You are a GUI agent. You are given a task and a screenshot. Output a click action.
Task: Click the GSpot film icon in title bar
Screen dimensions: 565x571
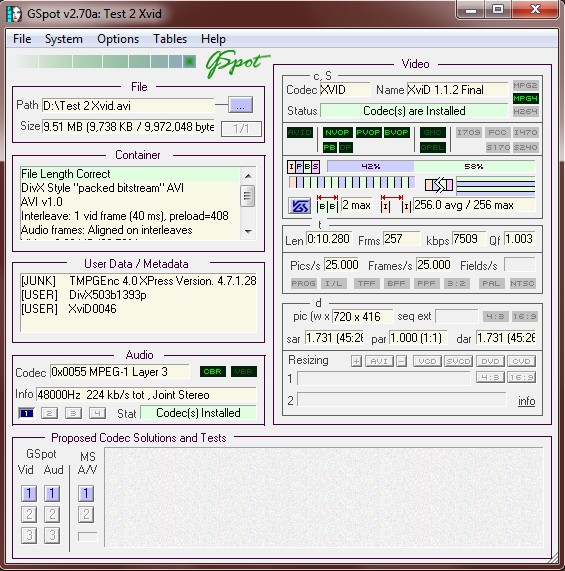[x=15, y=14]
